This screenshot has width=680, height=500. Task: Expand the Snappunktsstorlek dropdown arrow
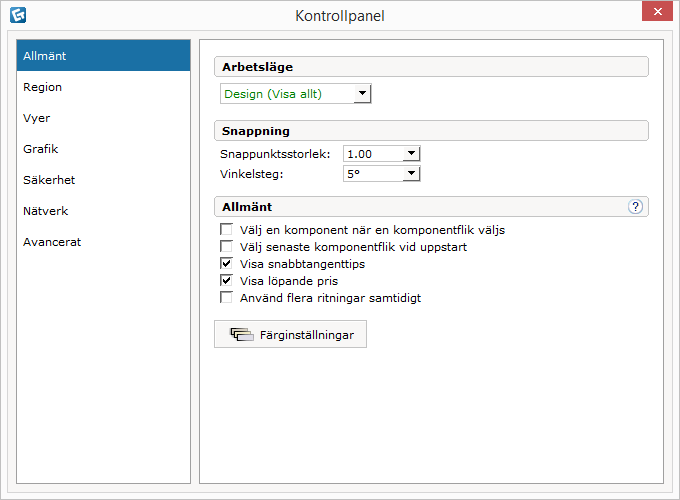click(411, 154)
